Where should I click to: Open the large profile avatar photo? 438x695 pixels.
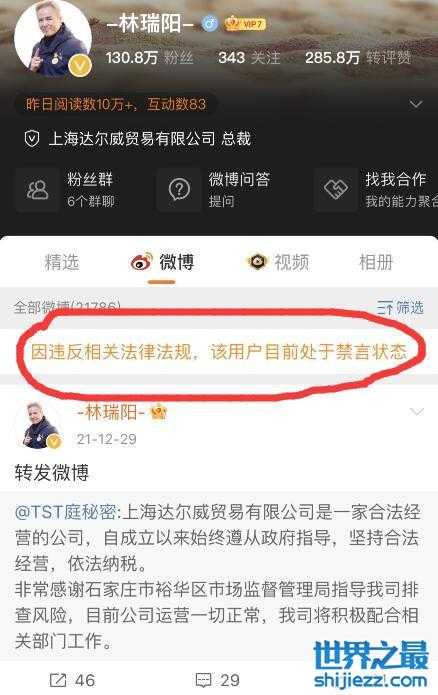pos(53,39)
